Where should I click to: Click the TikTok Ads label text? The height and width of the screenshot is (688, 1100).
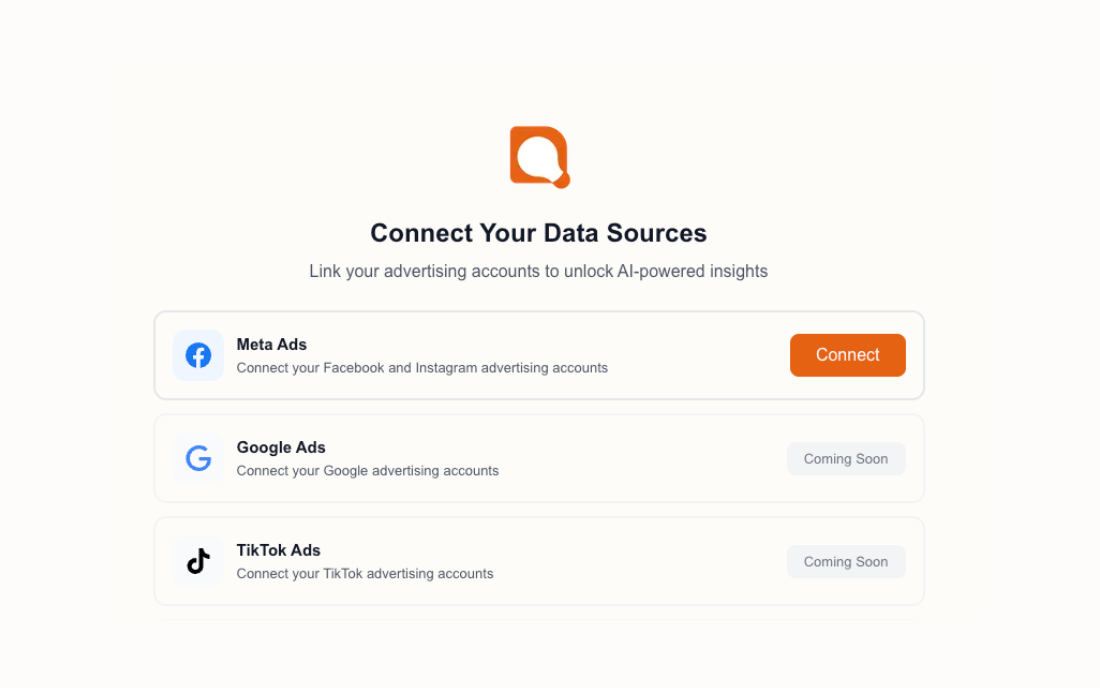278,550
